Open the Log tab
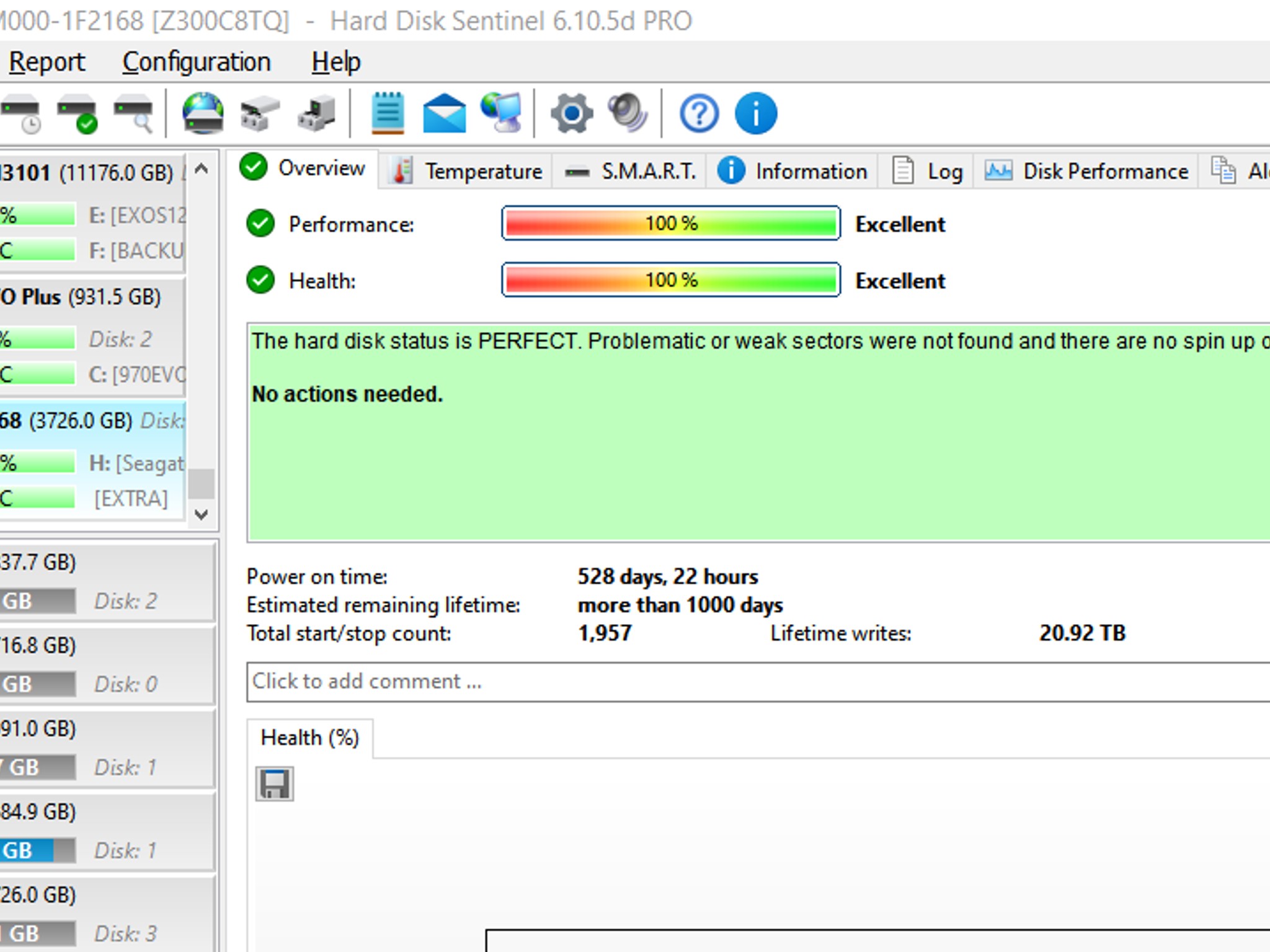This screenshot has height=952, width=1270. [x=926, y=171]
